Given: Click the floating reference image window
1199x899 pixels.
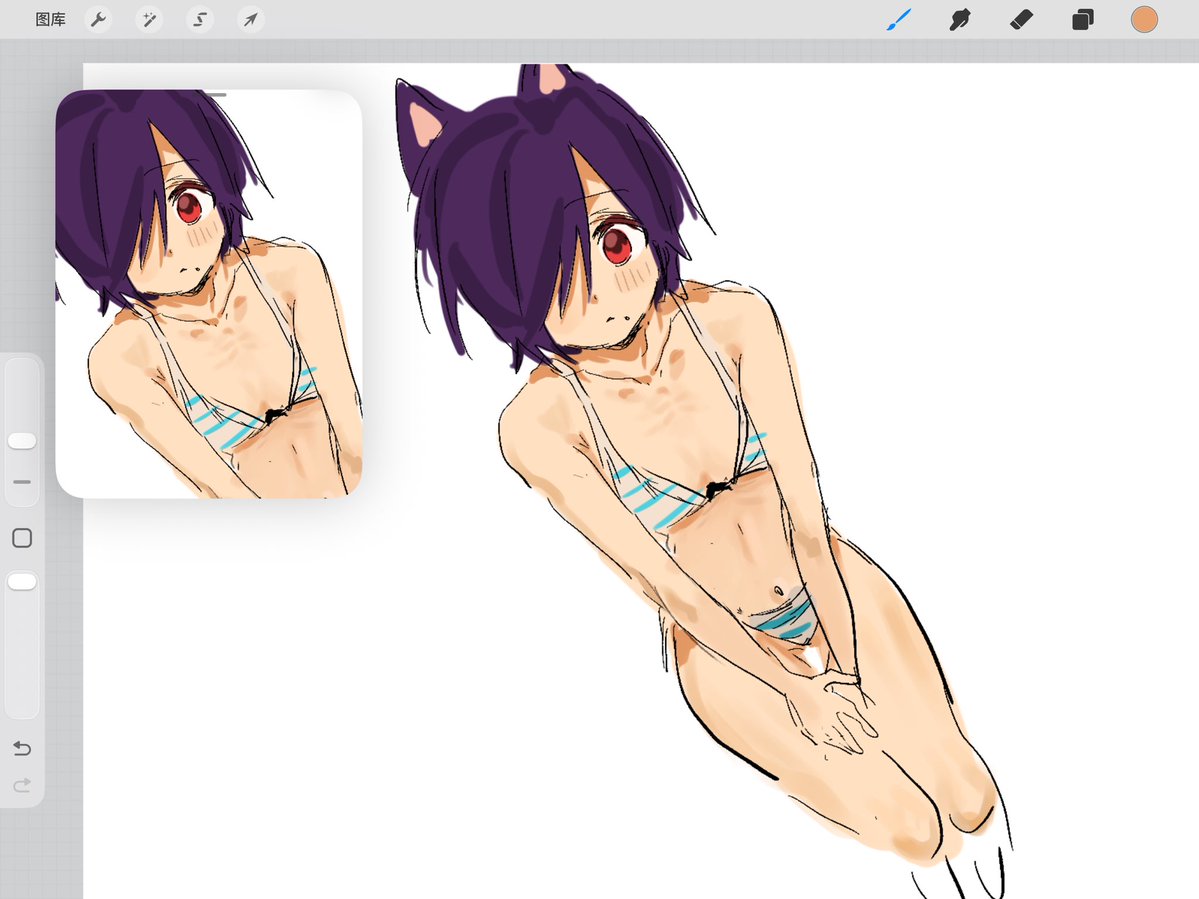Looking at the screenshot, I should point(209,294).
